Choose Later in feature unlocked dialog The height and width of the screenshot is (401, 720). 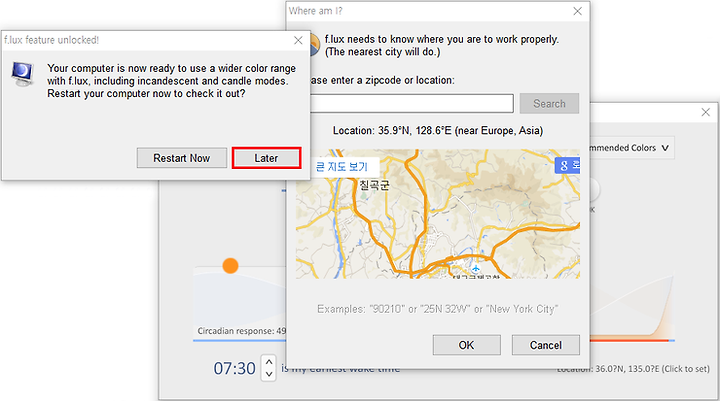point(266,158)
